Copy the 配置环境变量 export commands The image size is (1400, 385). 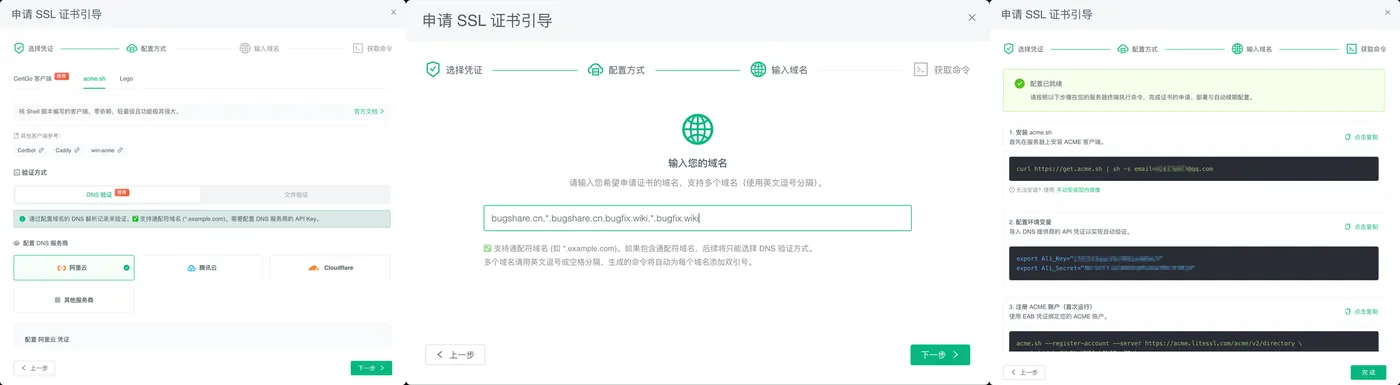[1362, 226]
